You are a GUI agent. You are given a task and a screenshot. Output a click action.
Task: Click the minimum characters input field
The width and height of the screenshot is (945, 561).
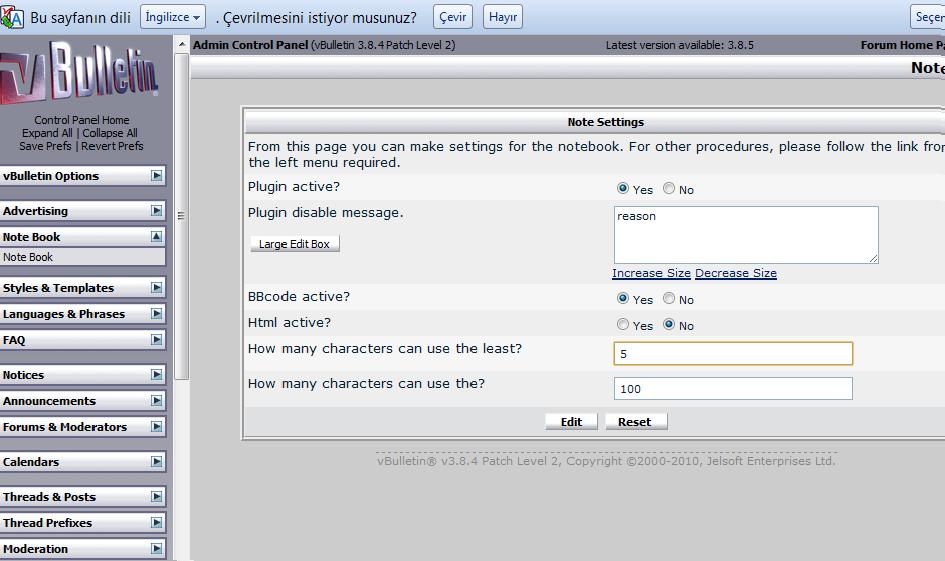tap(732, 354)
